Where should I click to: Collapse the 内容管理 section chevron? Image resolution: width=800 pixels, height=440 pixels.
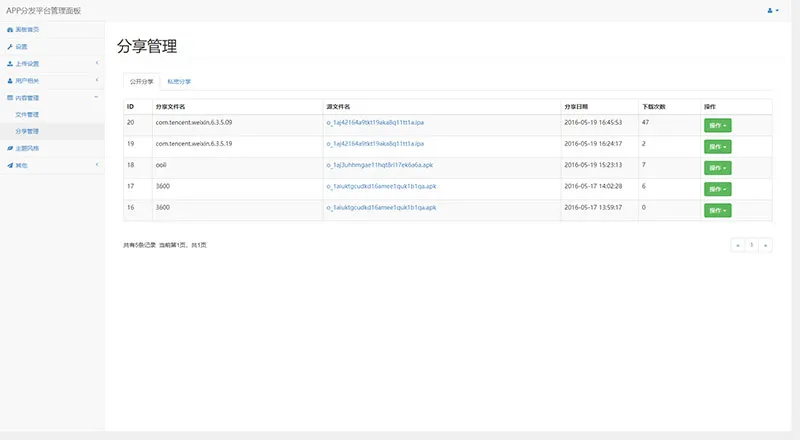(x=96, y=98)
